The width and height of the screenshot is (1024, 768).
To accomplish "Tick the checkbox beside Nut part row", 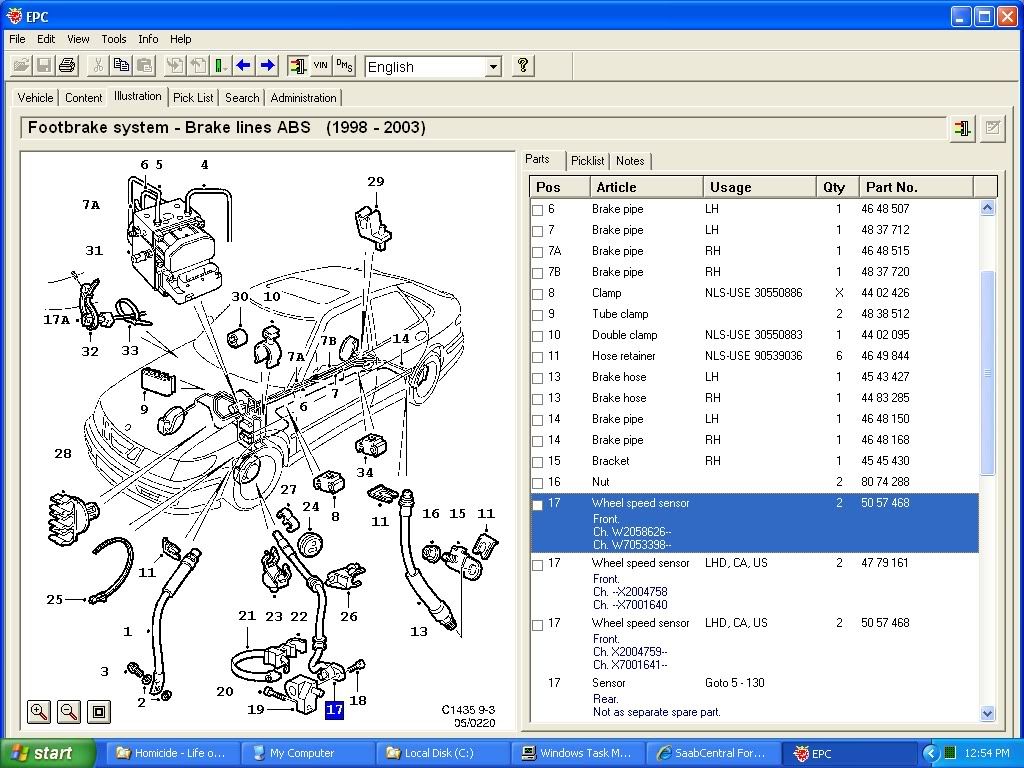I will 537,482.
